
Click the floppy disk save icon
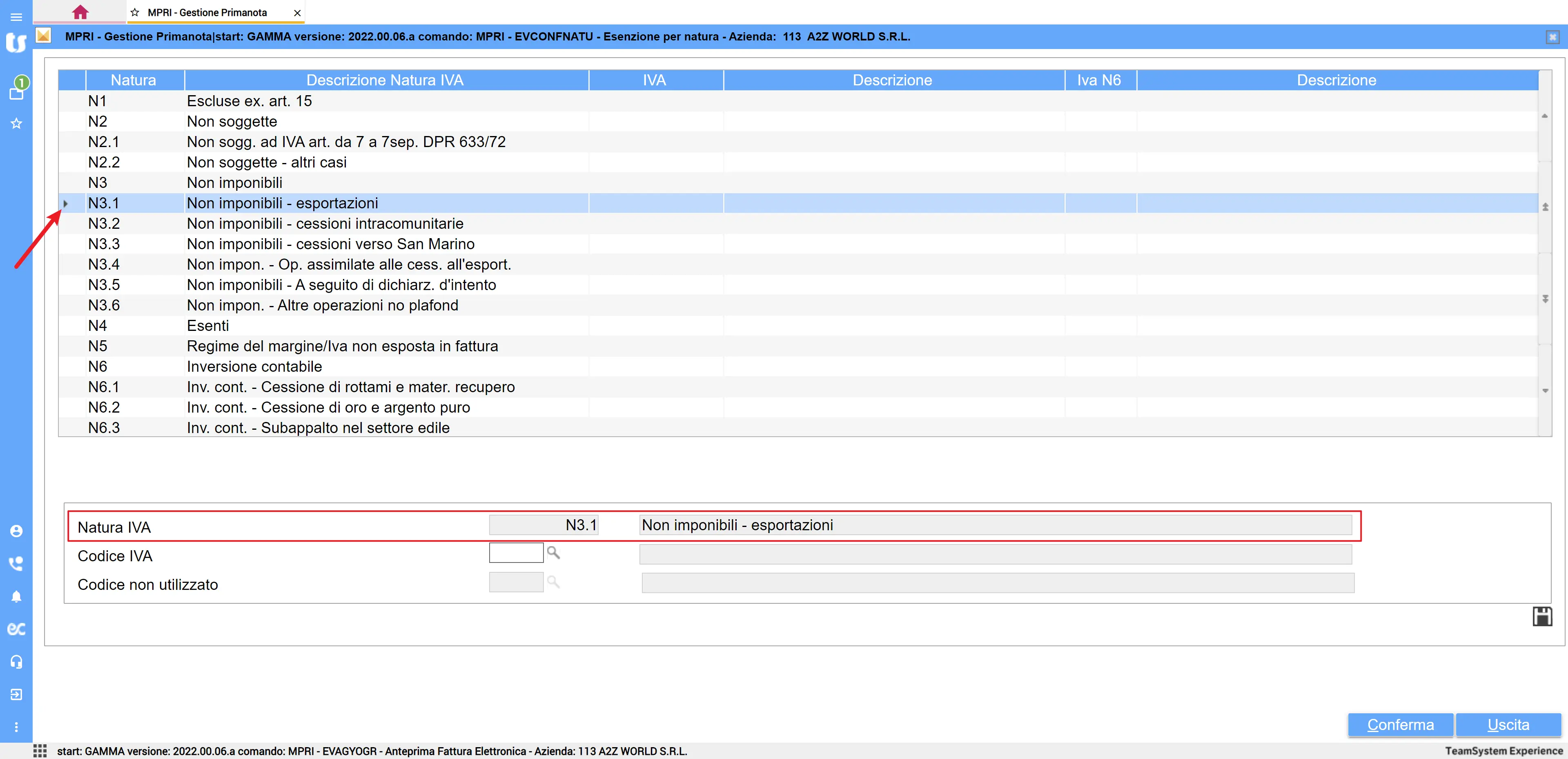point(1542,616)
